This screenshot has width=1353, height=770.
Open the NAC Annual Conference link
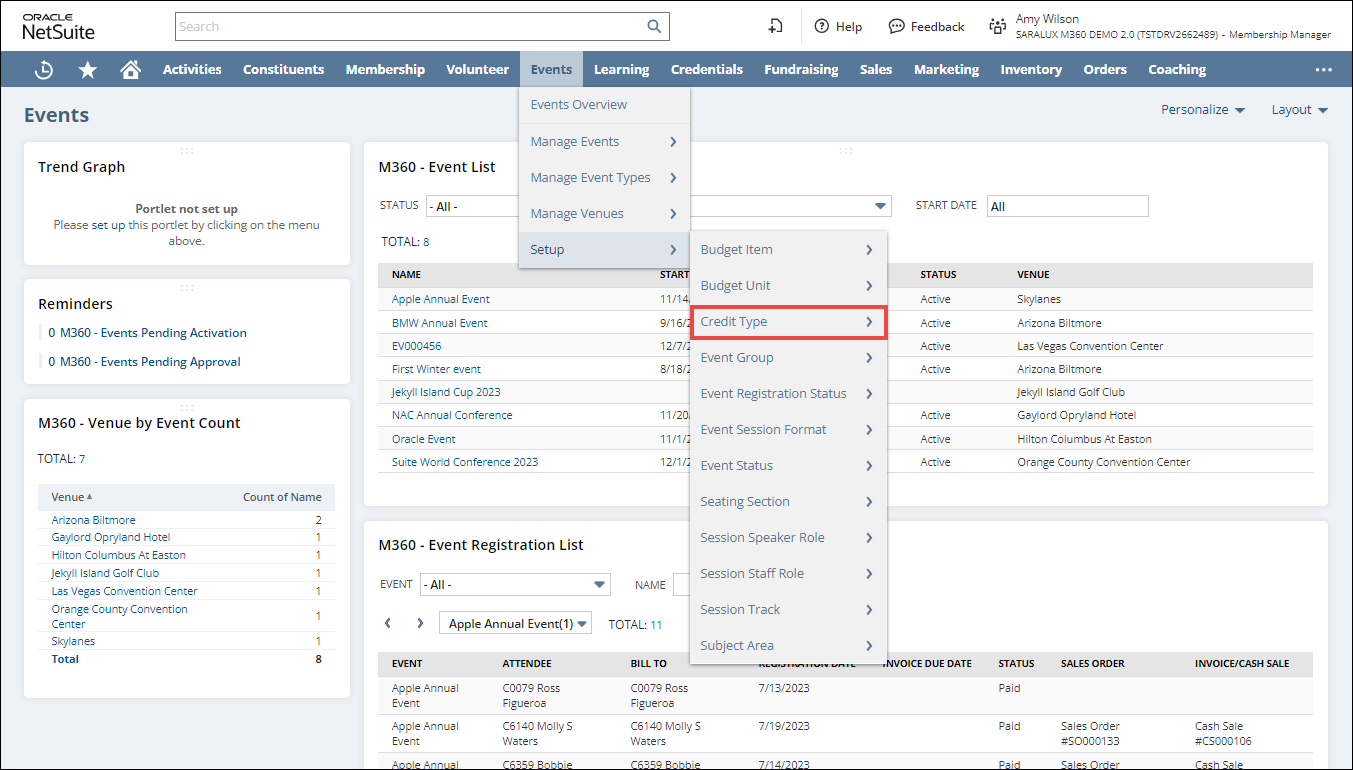452,415
